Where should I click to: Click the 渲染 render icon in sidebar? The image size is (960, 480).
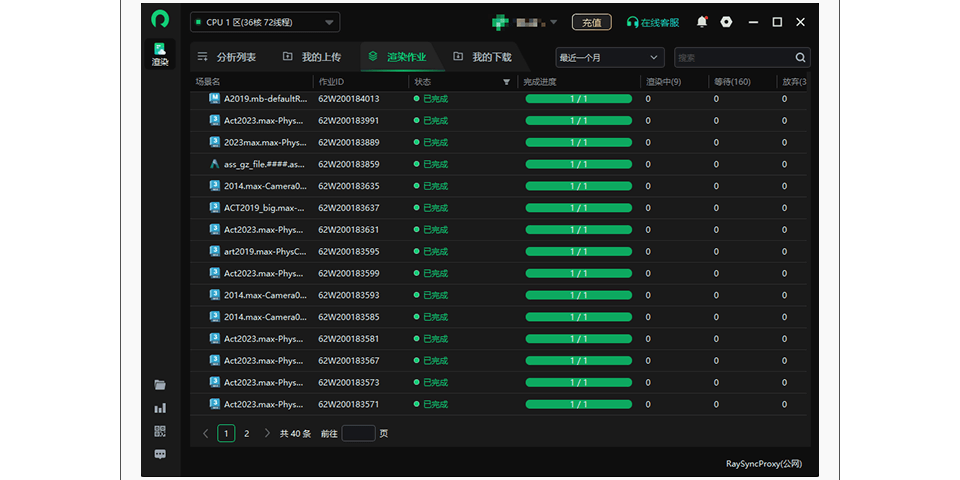pyautogui.click(x=160, y=54)
